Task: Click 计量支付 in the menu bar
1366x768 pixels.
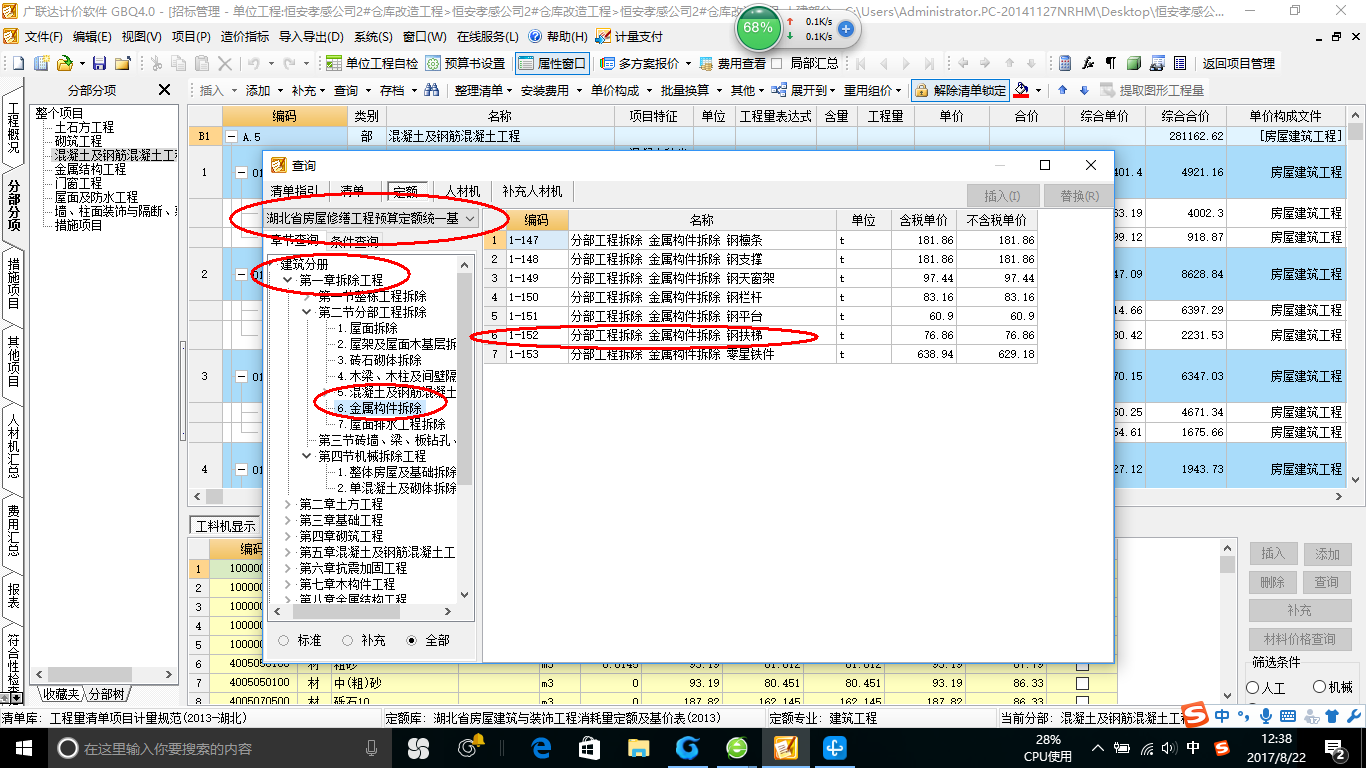Action: click(629, 36)
